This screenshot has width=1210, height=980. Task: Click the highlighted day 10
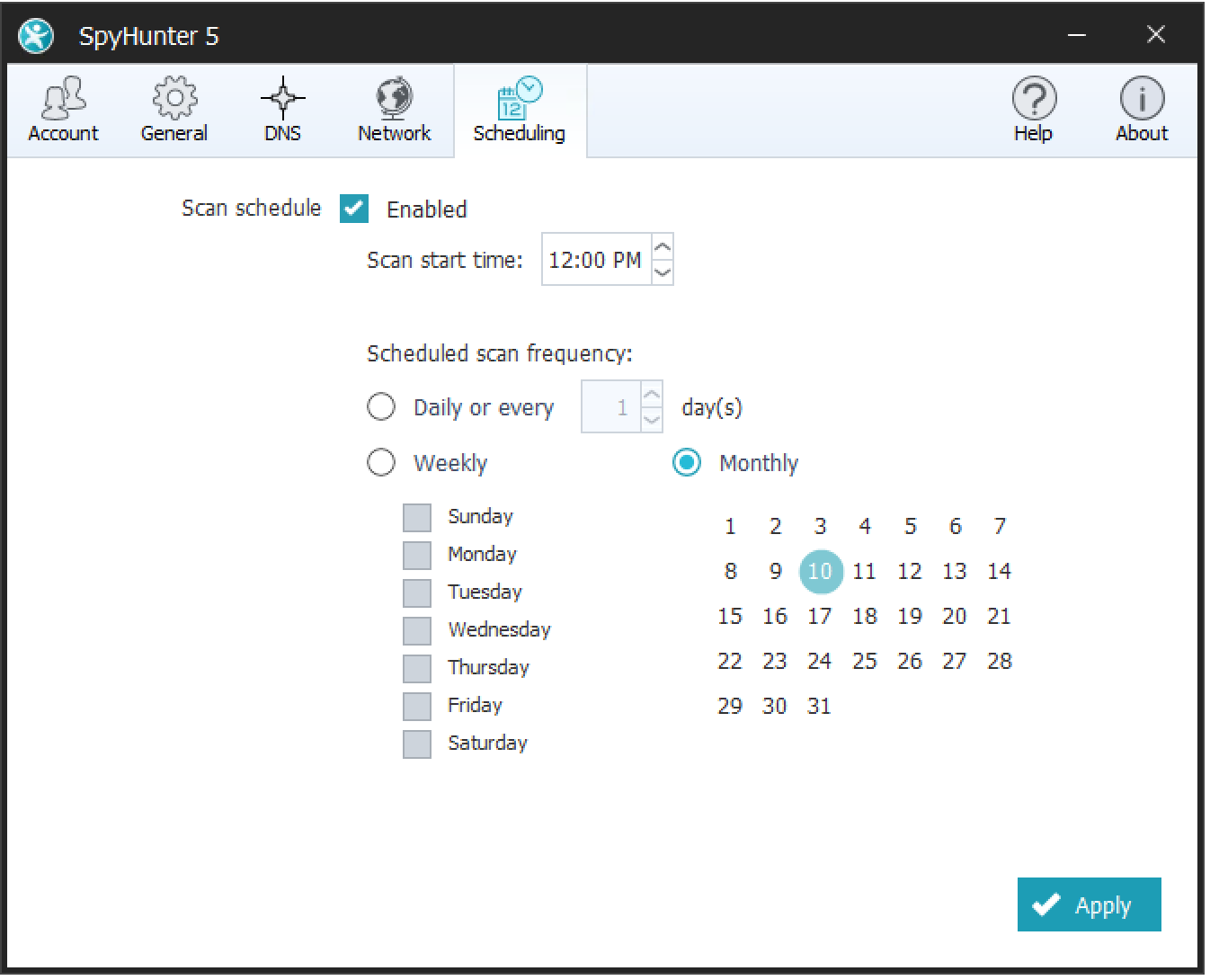pyautogui.click(x=821, y=571)
